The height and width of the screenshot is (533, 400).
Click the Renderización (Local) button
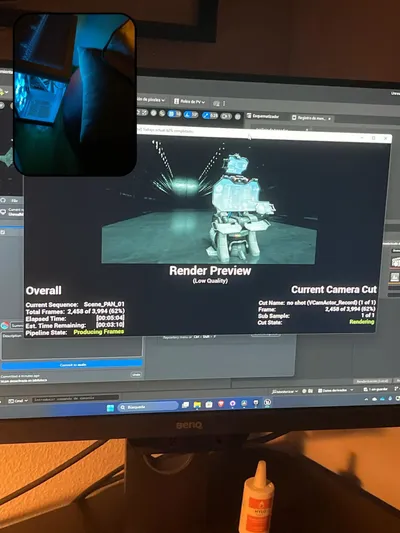(372, 381)
